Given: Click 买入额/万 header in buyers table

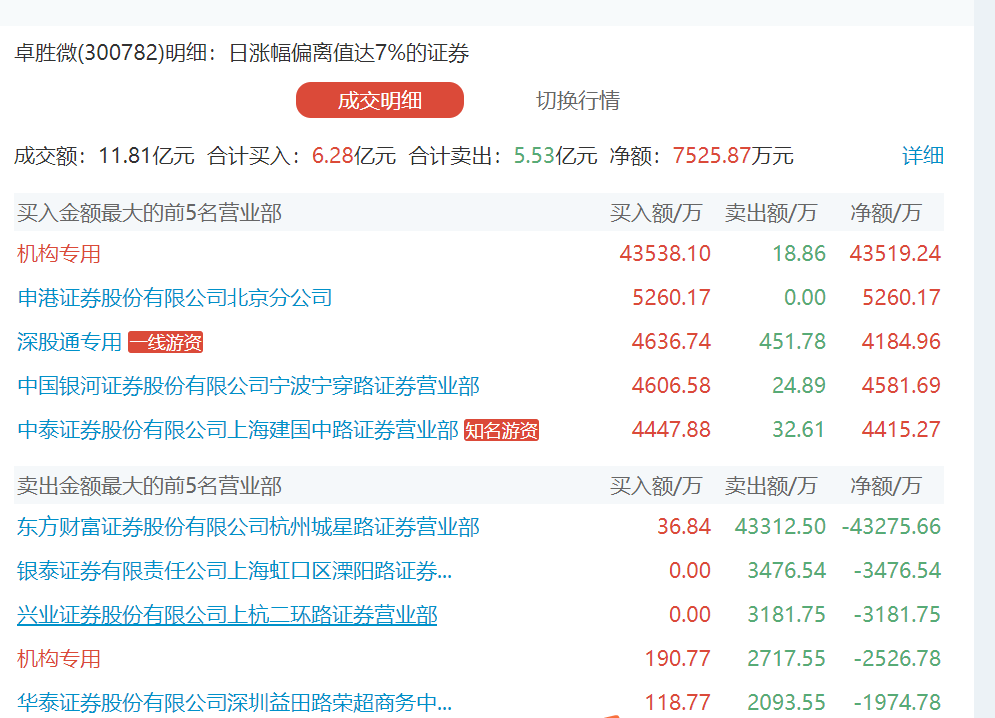Looking at the screenshot, I should (x=656, y=213).
